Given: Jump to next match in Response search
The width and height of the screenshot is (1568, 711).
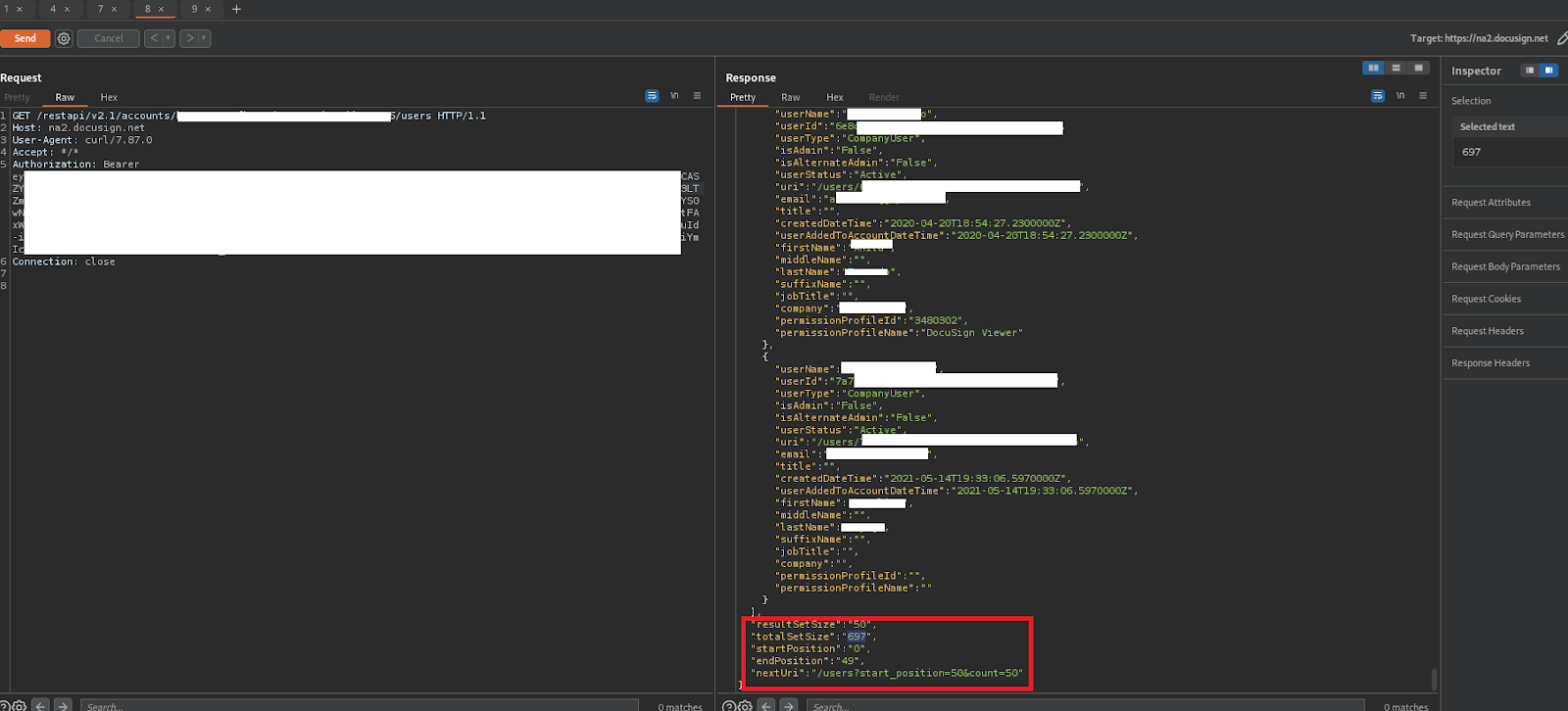Looking at the screenshot, I should pos(789,705).
